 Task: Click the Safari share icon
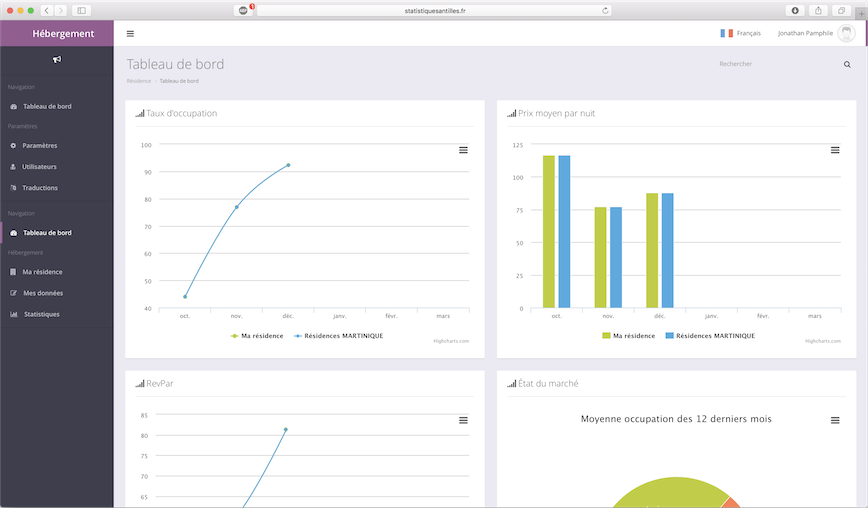coord(818,11)
